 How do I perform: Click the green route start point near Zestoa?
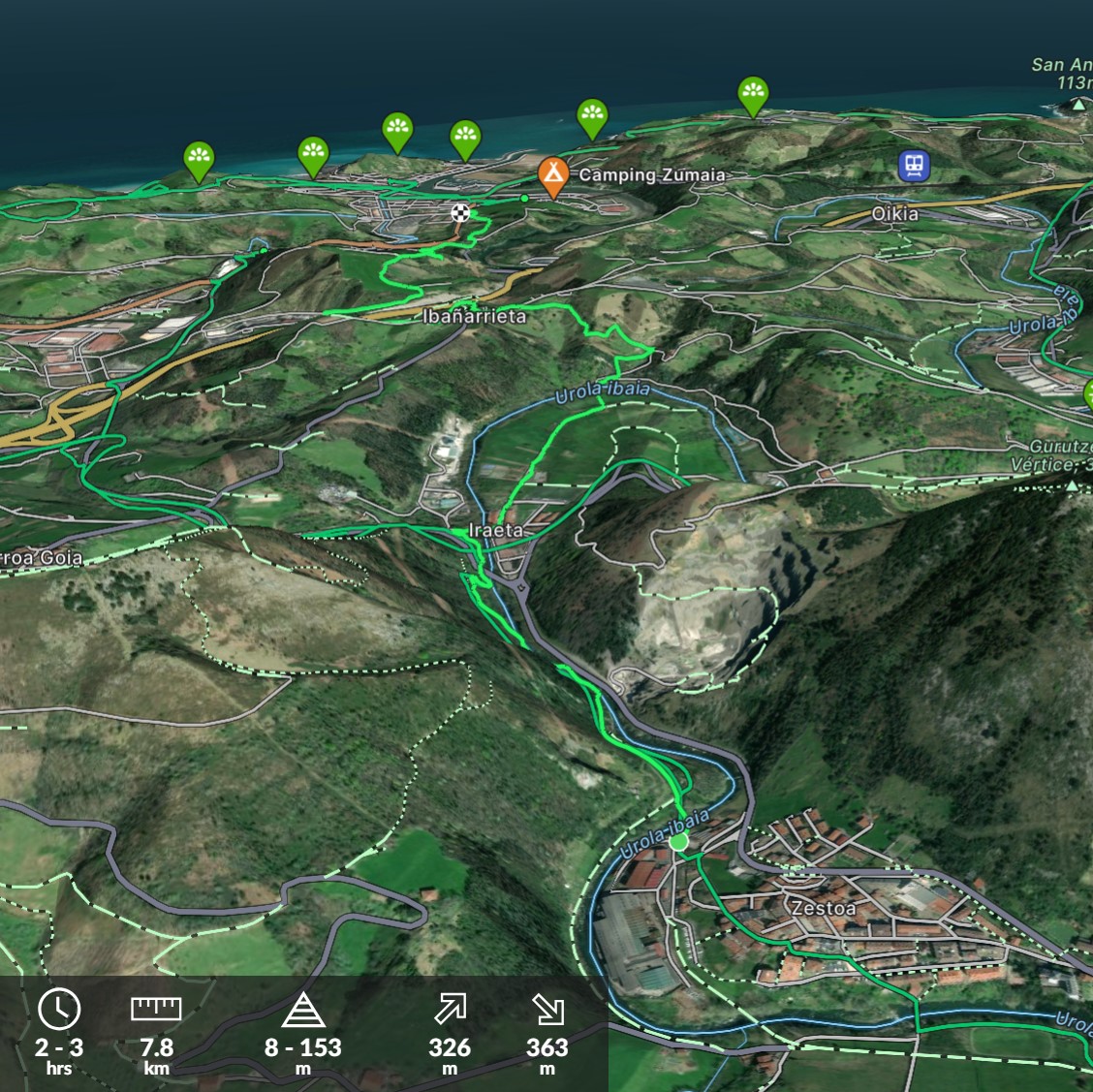pos(678,841)
